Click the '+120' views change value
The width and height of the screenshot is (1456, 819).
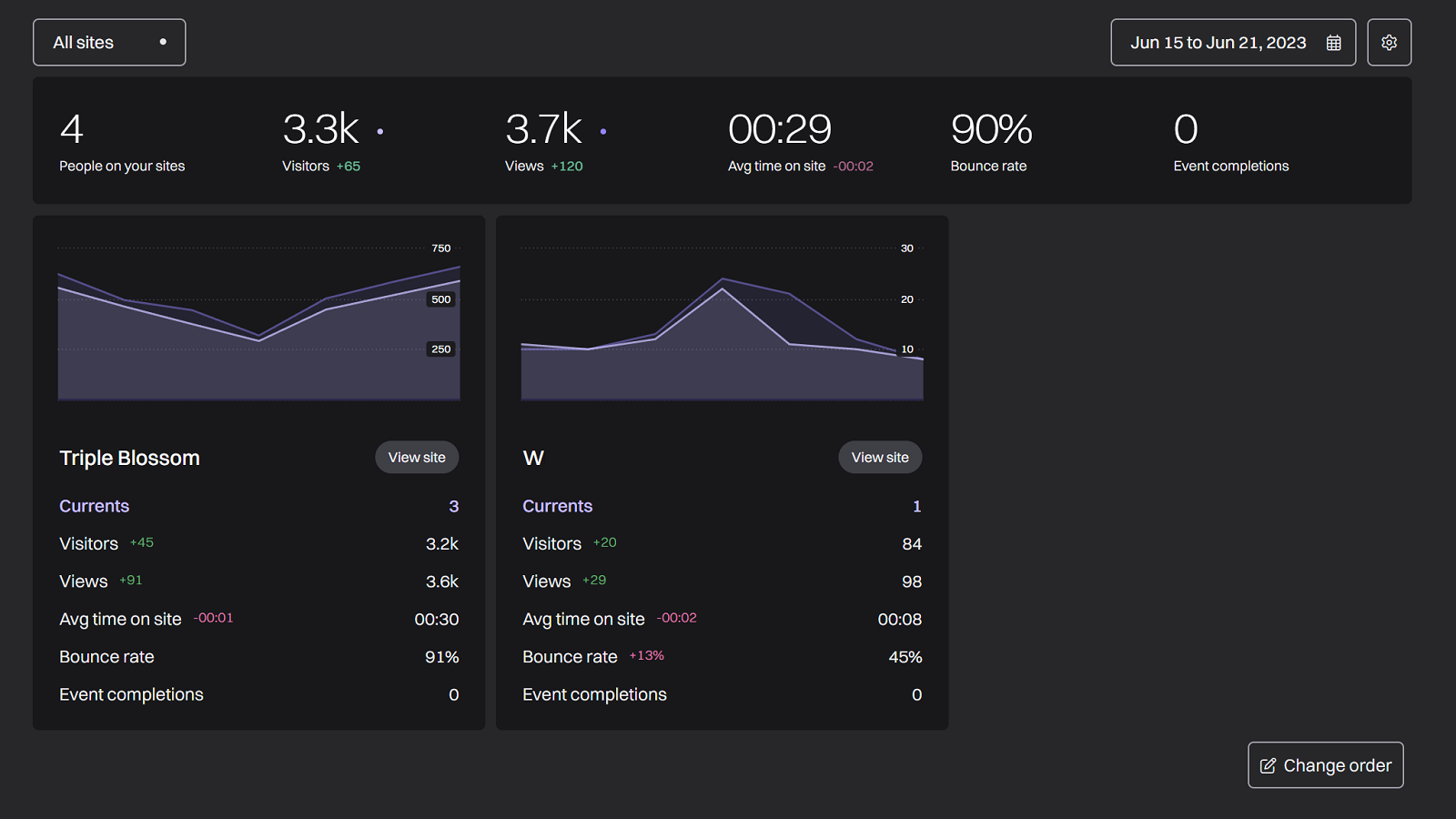567,167
